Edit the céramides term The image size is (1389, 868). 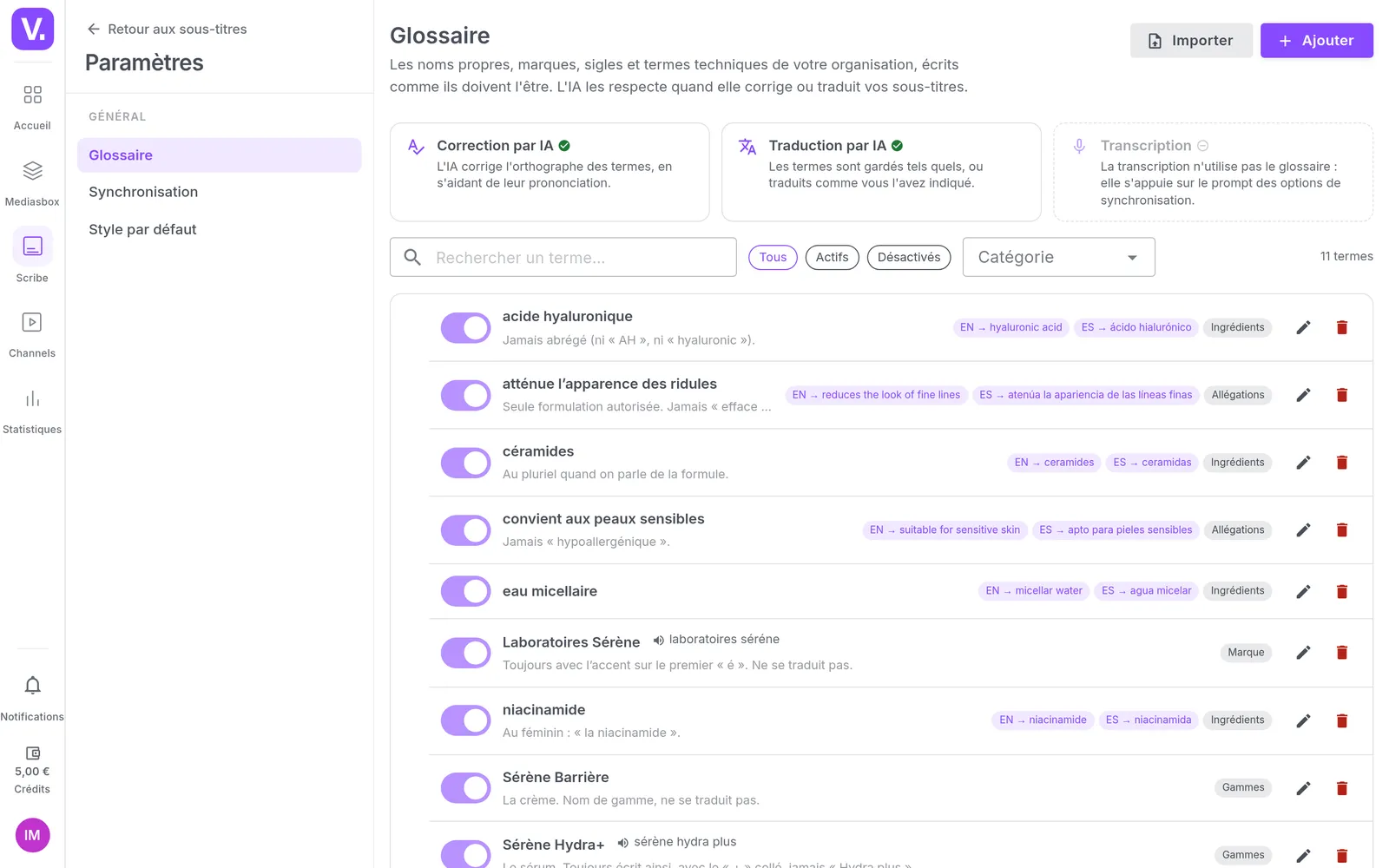coord(1303,463)
